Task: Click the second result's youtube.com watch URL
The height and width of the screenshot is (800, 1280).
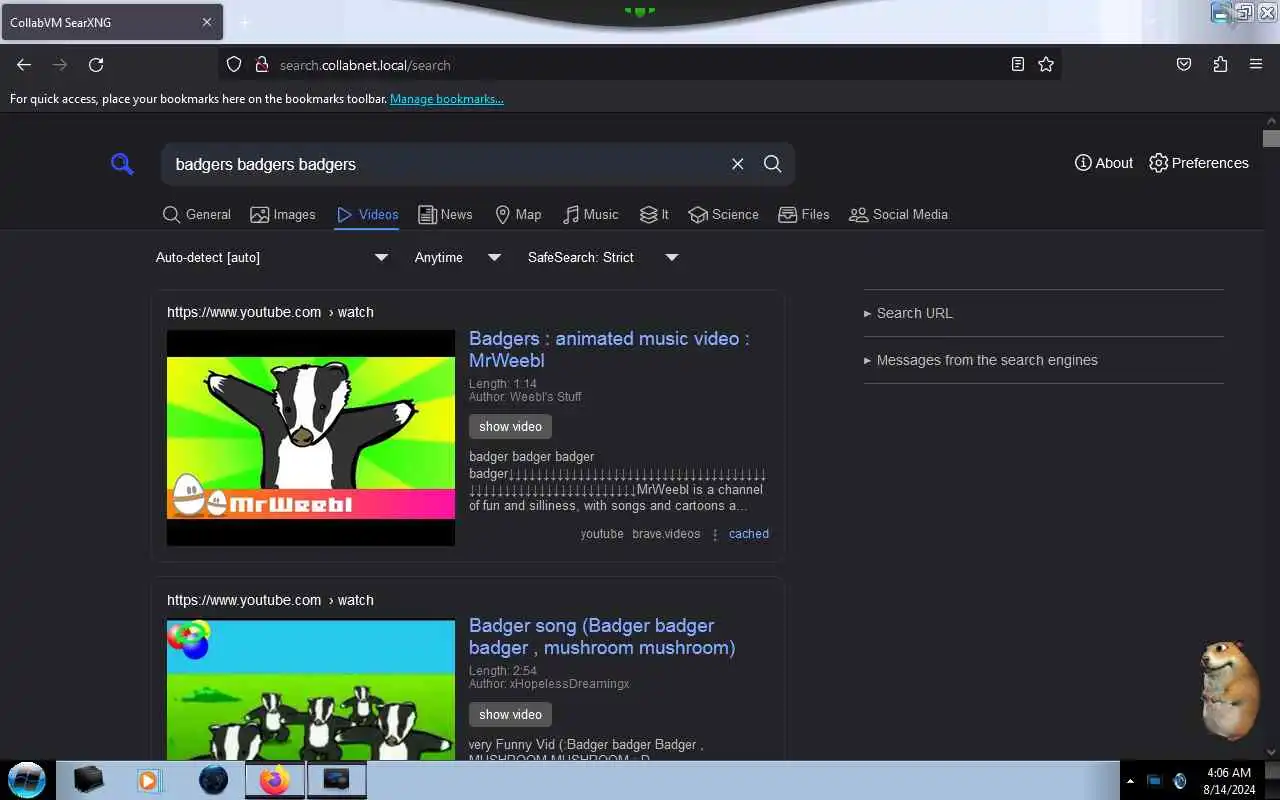Action: pos(270,600)
